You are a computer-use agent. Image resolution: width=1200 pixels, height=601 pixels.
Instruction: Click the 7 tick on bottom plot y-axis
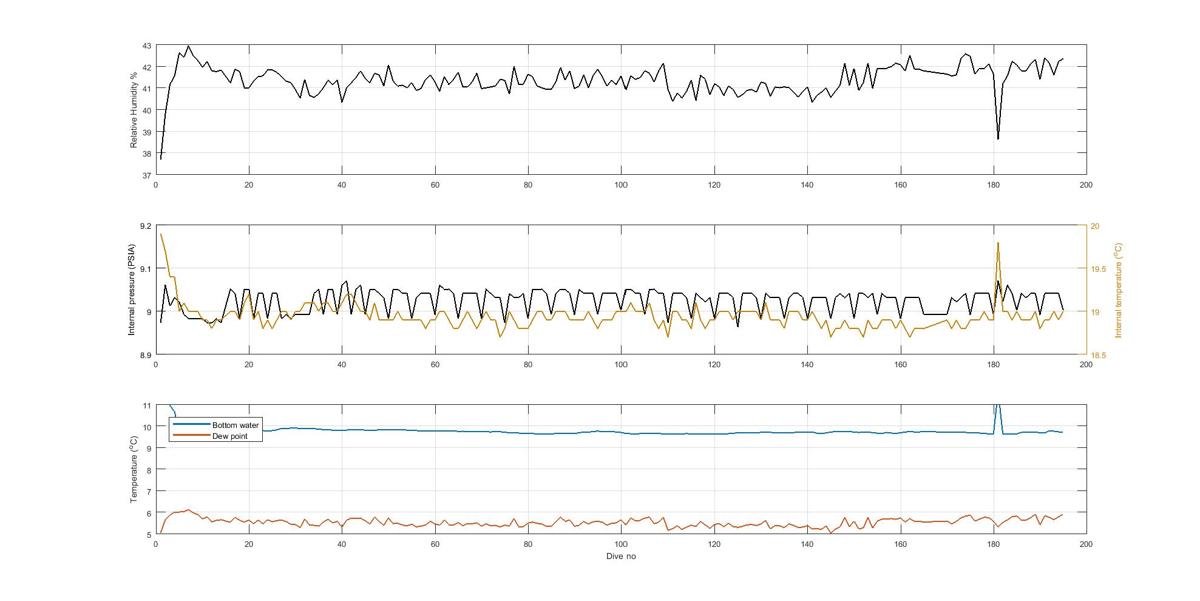tap(148, 491)
